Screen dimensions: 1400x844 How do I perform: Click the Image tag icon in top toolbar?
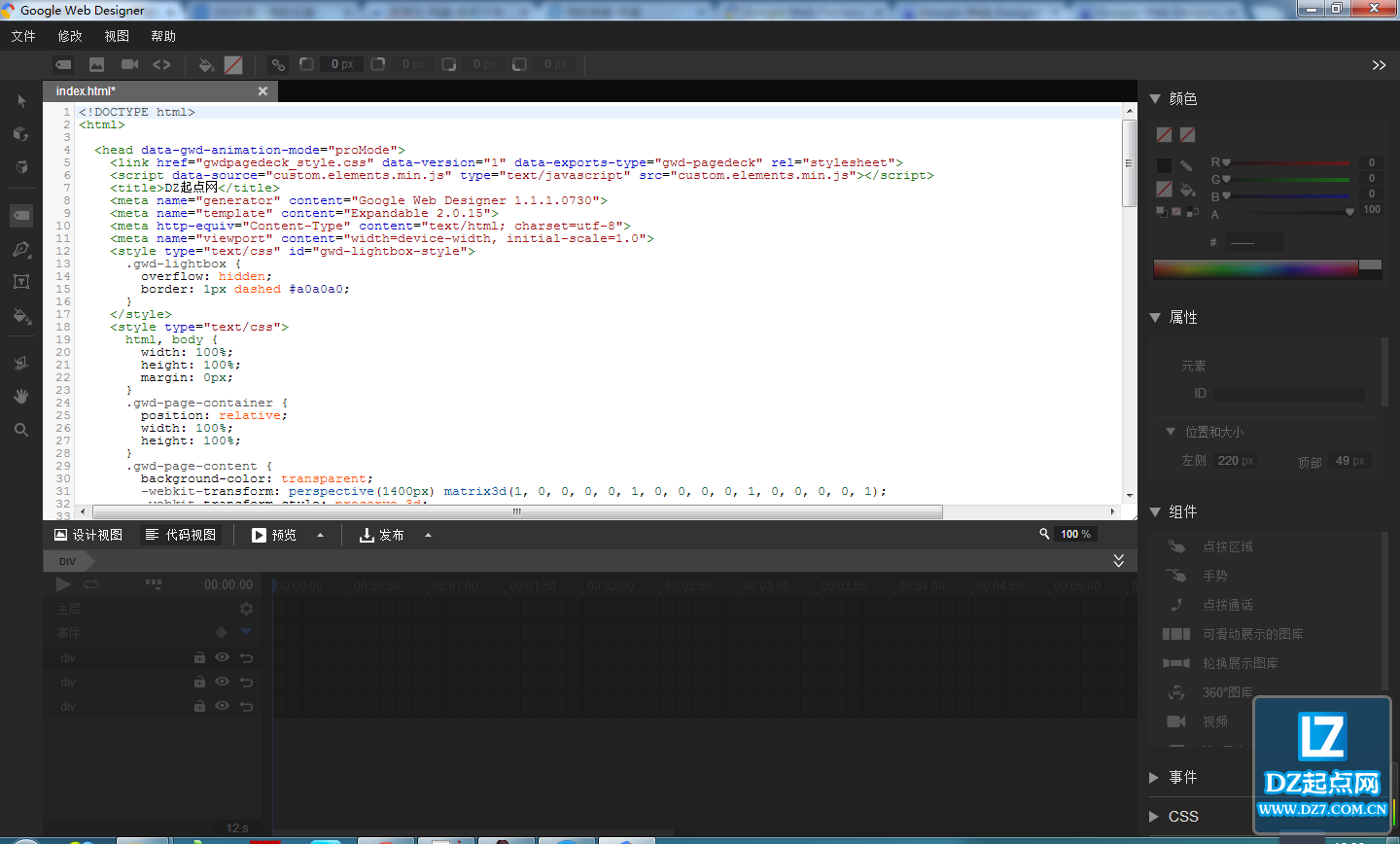tap(96, 64)
